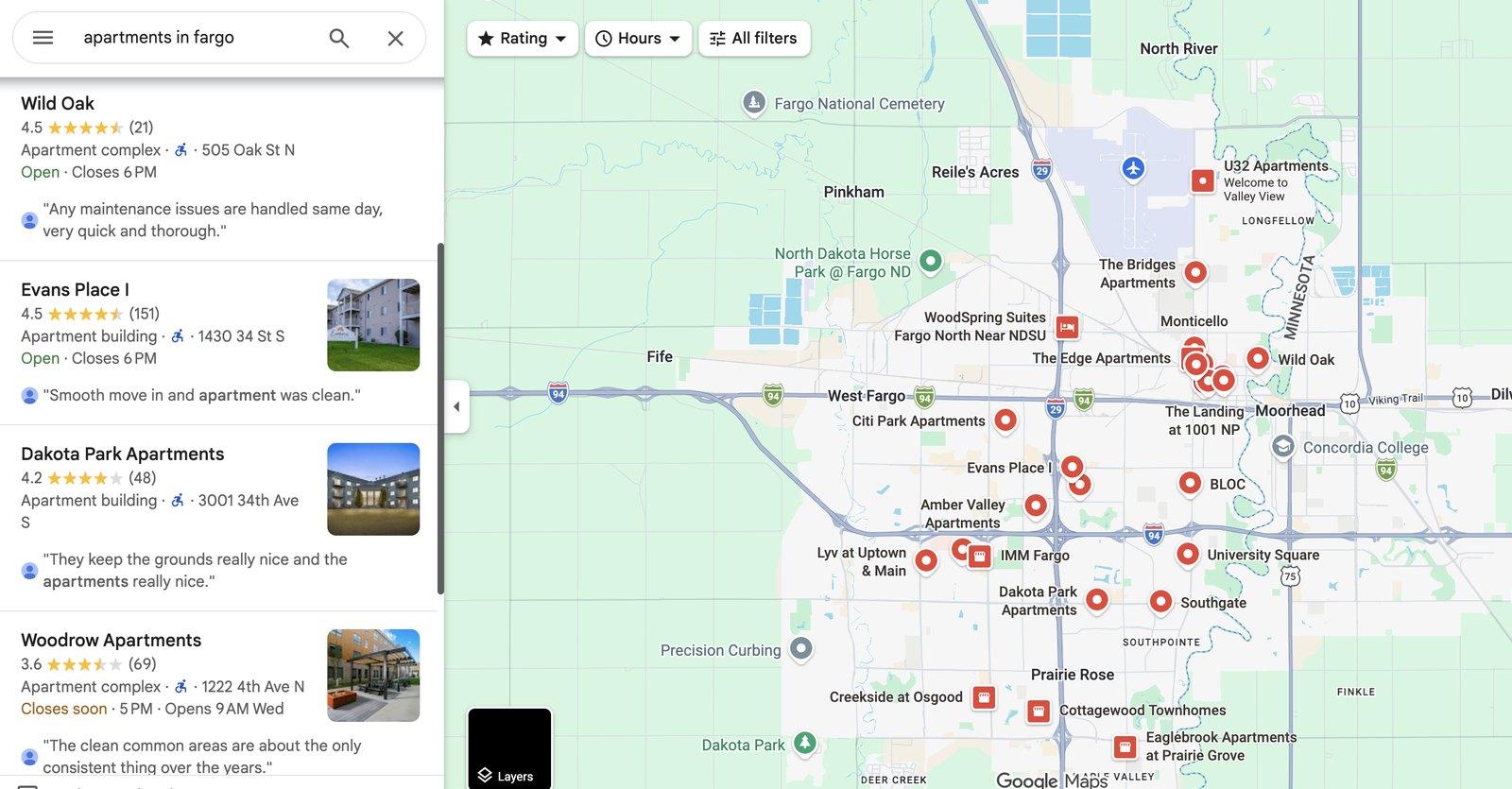Select the Southgate map pin
1512x789 pixels.
pyautogui.click(x=1160, y=601)
